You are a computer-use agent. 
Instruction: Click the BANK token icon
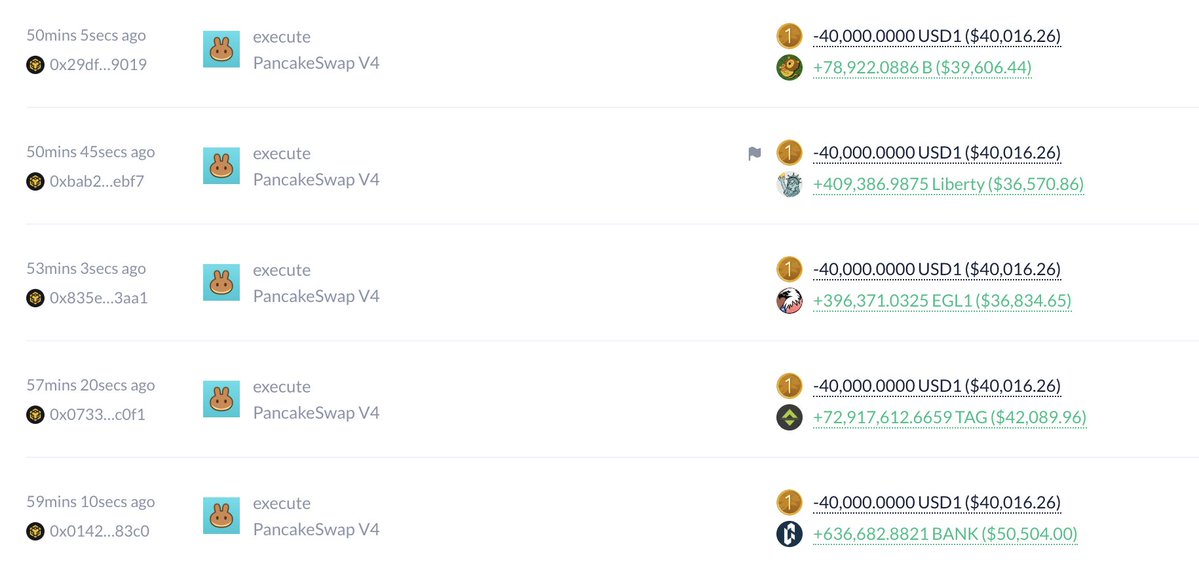789,534
